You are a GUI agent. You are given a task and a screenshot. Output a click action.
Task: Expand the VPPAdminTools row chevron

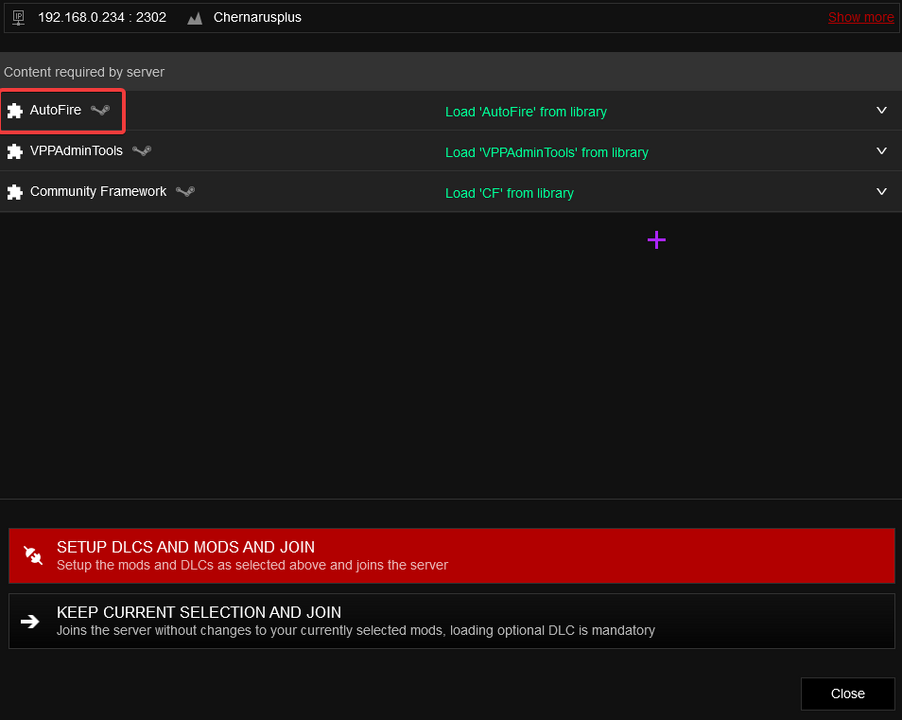click(x=881, y=151)
